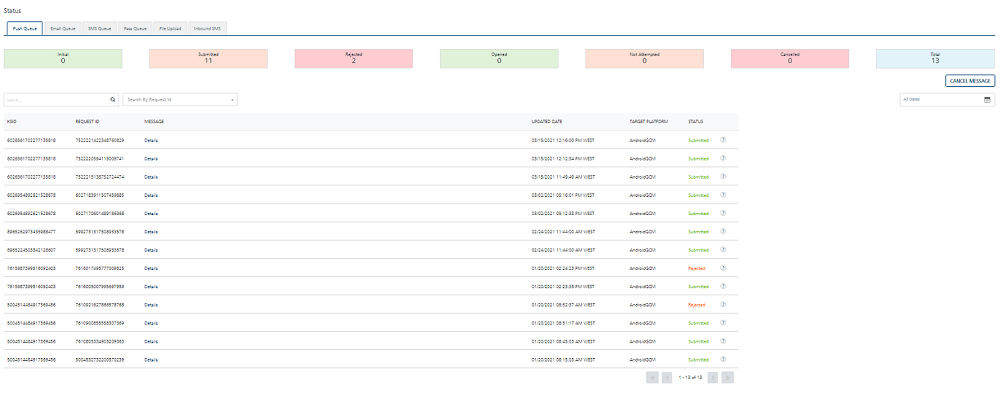Screen dimensions: 1000x393
Task: Open help icon for 03/15/2021 11:49:49 AM row
Action: click(723, 177)
